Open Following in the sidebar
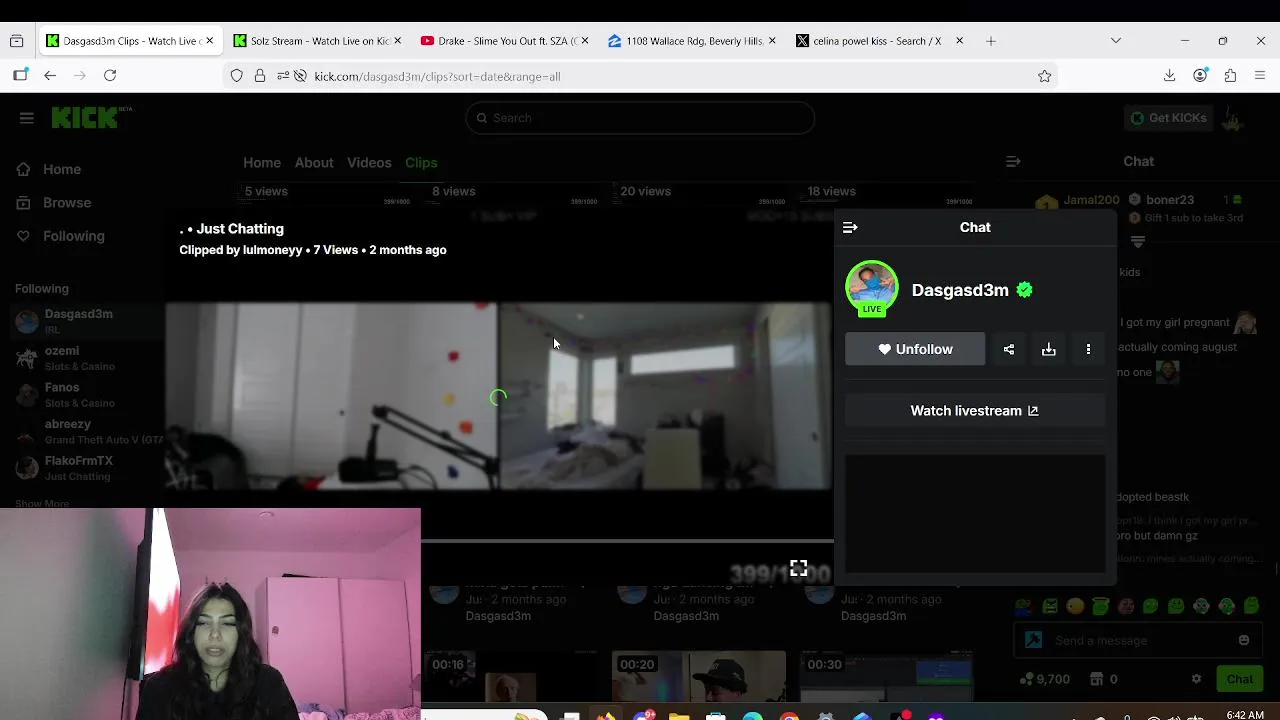 point(61,236)
